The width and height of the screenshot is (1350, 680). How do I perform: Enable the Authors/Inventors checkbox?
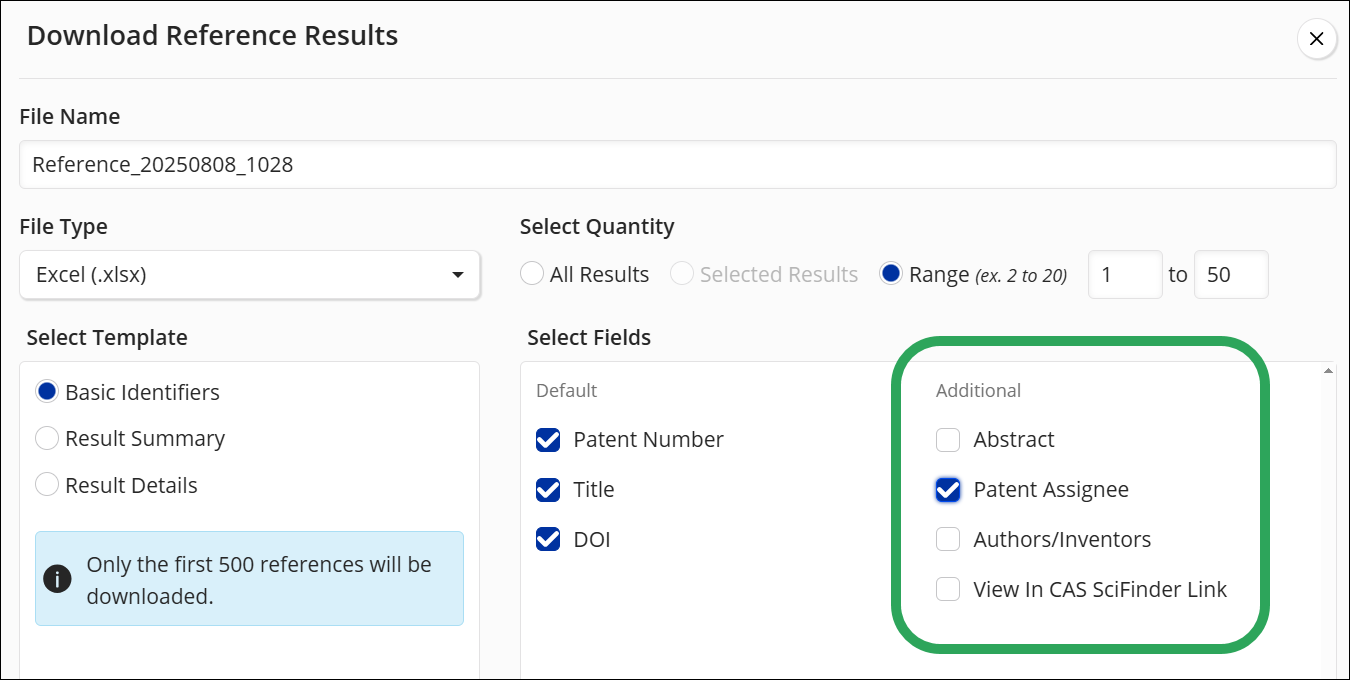click(x=948, y=539)
